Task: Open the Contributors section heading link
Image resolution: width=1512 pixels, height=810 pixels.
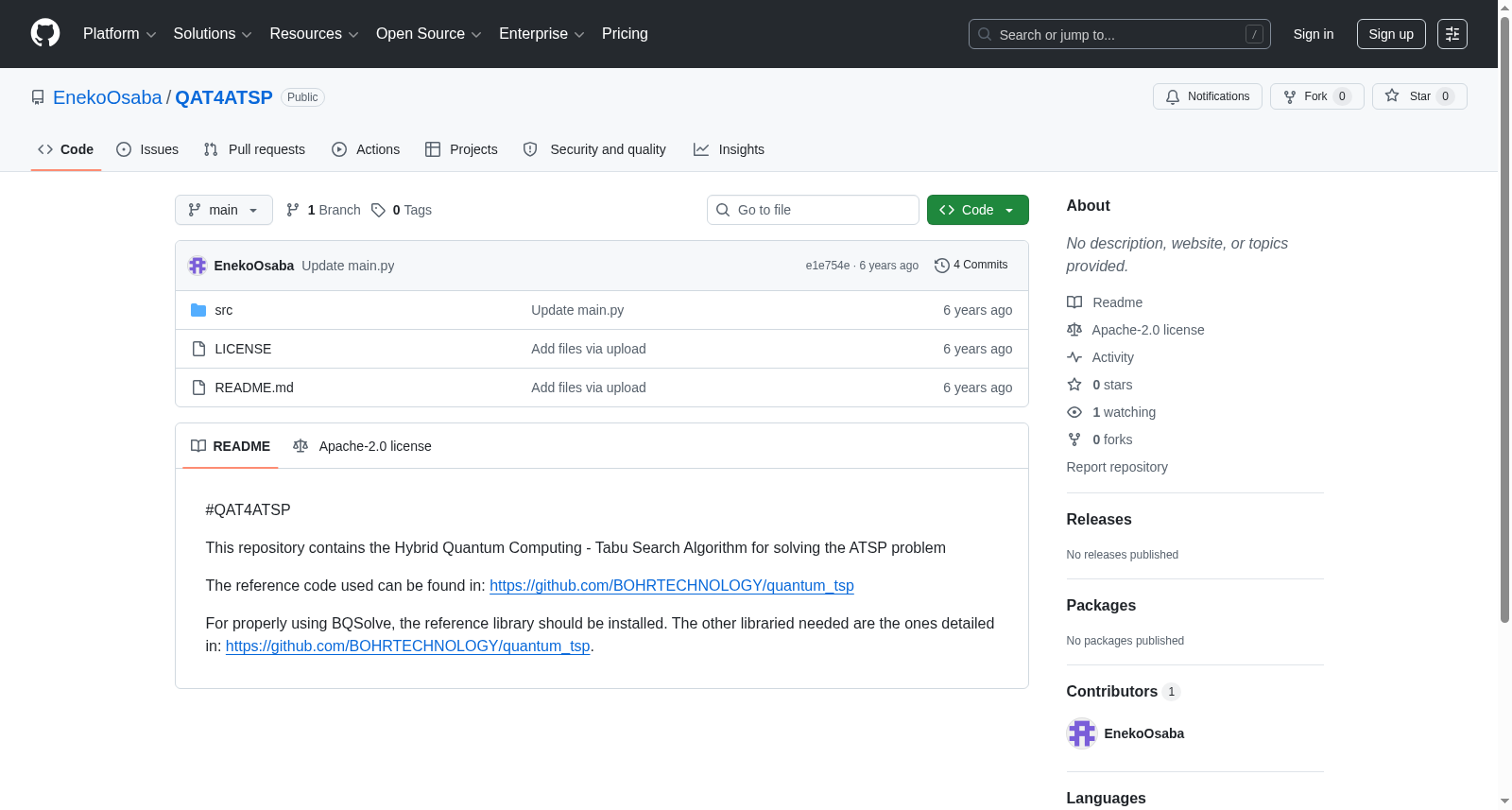Action: pos(1124,692)
